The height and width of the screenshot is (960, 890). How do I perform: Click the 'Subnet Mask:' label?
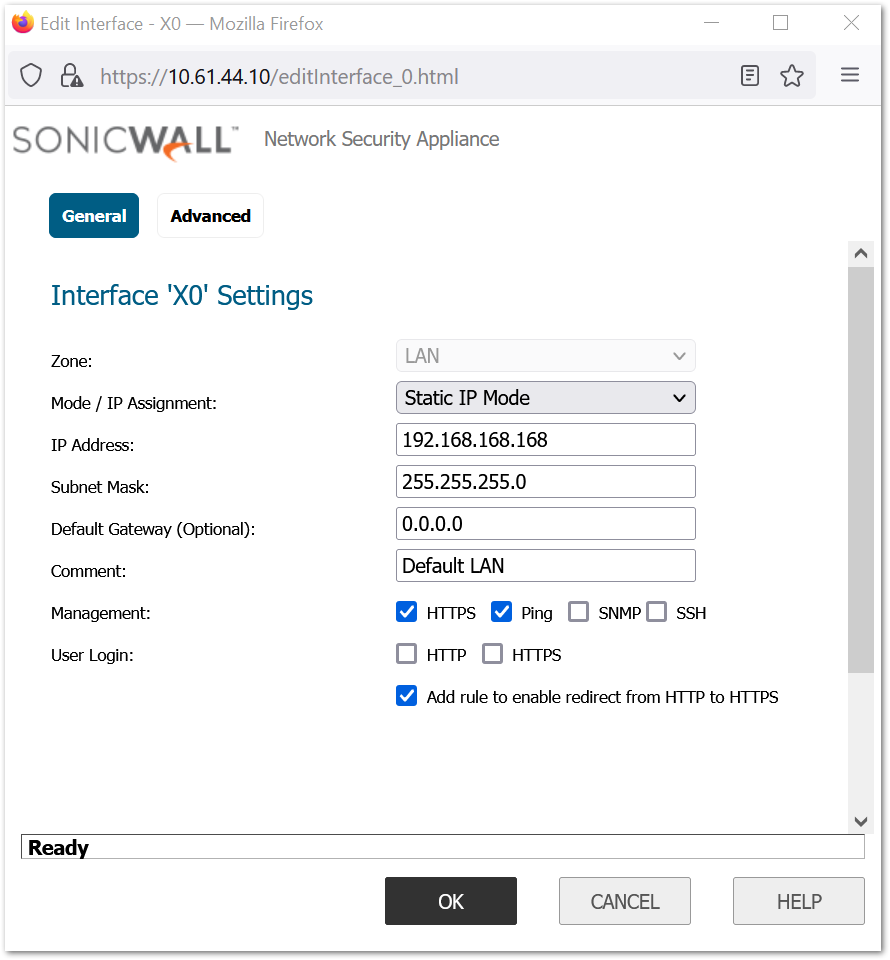pos(100,487)
